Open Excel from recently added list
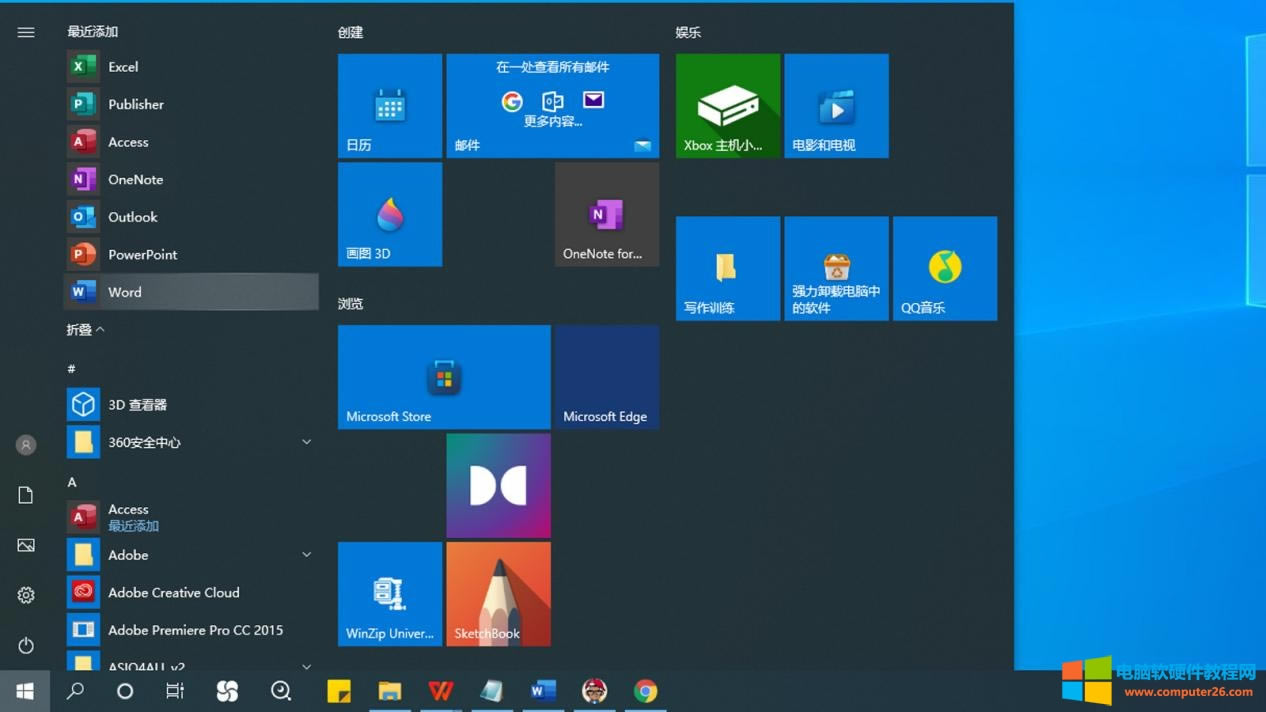The width and height of the screenshot is (1266, 712). [x=123, y=67]
